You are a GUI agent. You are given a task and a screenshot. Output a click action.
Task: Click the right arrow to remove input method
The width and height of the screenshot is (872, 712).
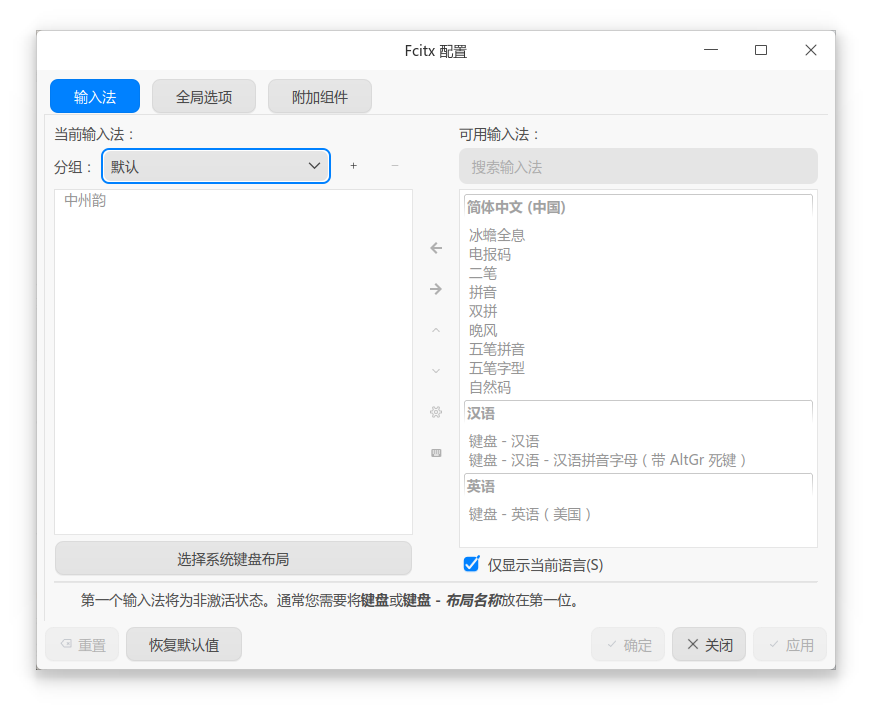tap(436, 289)
